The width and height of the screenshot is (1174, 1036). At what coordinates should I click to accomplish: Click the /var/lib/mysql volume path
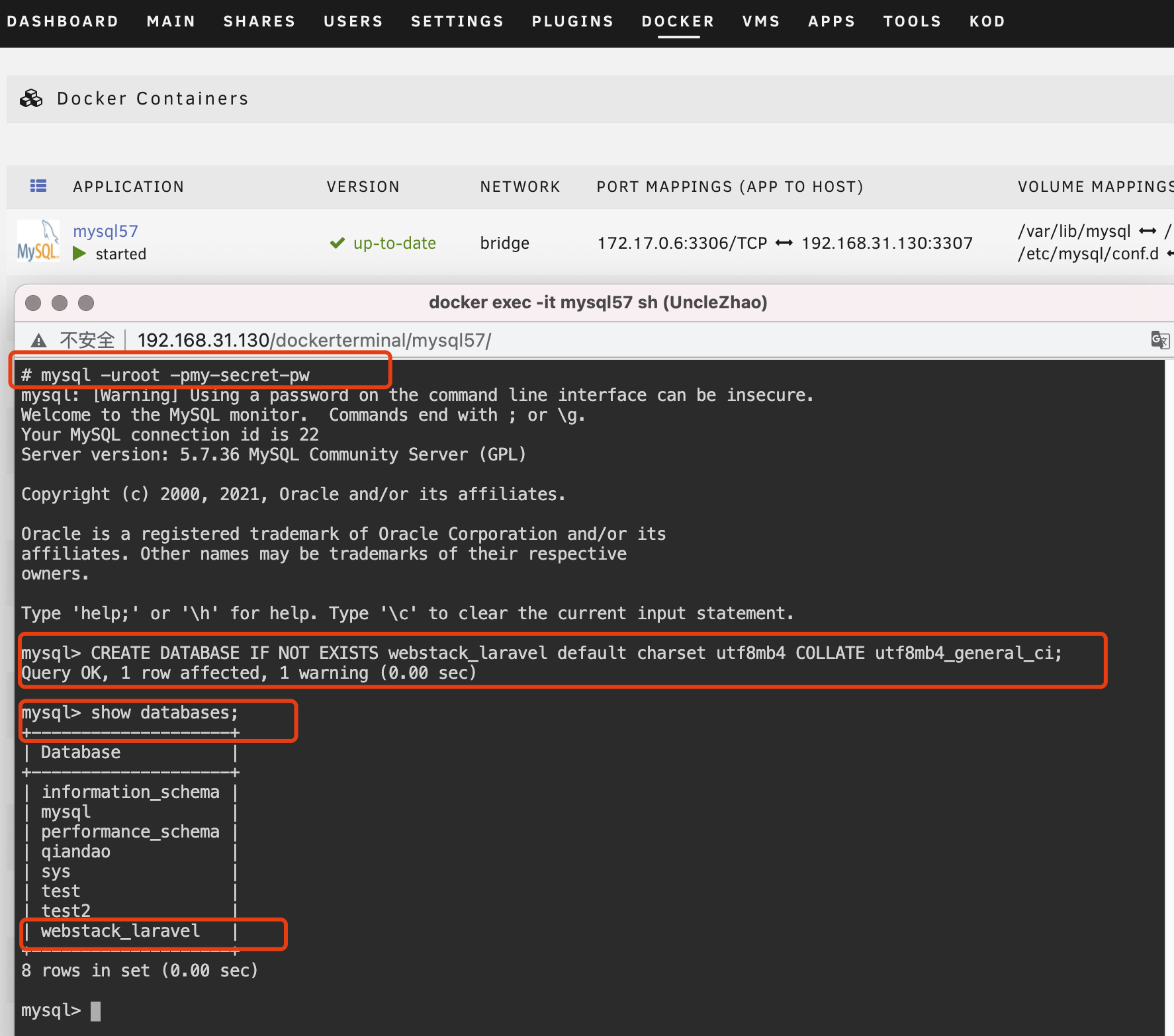click(x=1074, y=231)
